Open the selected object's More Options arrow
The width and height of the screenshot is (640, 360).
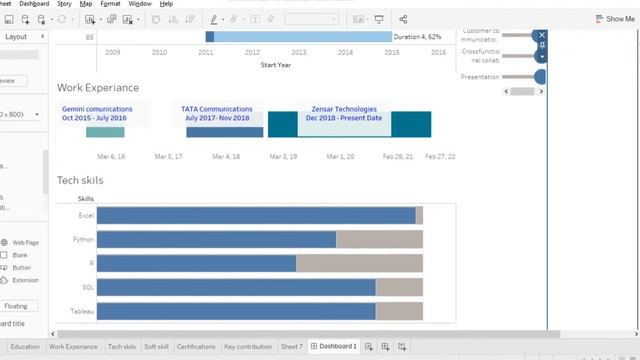point(542,57)
